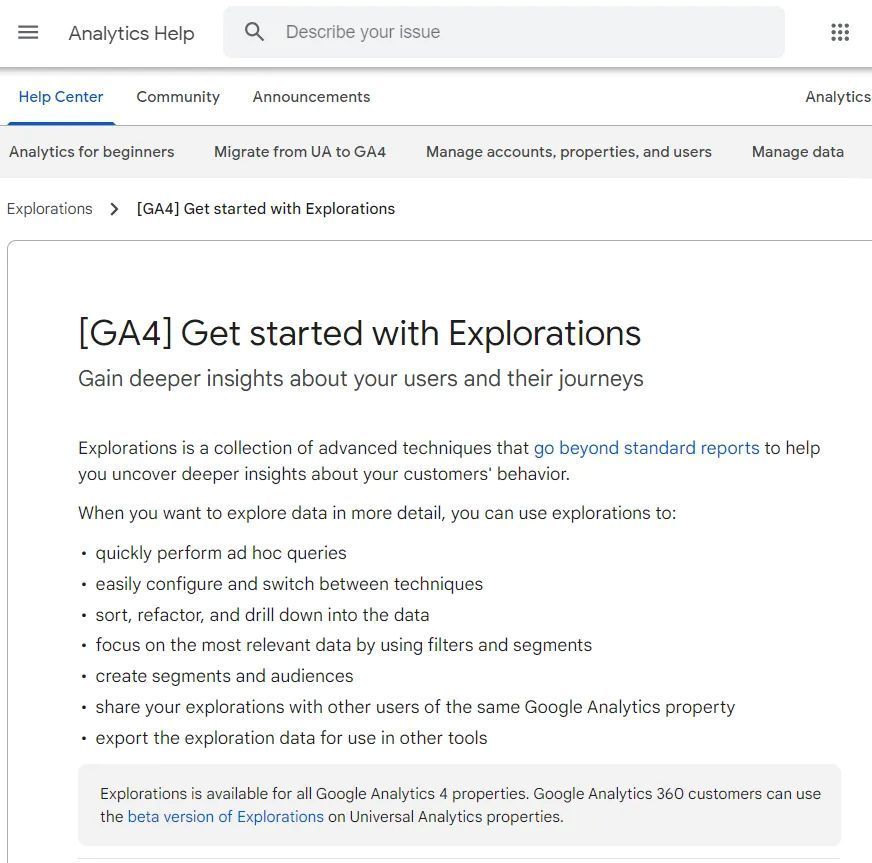Image resolution: width=872 pixels, height=863 pixels.
Task: Focus the Describe your issue field
Action: [x=504, y=32]
